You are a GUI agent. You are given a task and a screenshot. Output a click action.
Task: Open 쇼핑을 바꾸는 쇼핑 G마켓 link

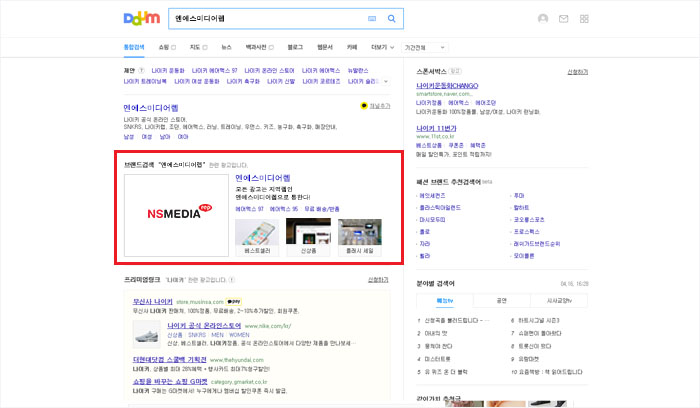pyautogui.click(x=170, y=382)
